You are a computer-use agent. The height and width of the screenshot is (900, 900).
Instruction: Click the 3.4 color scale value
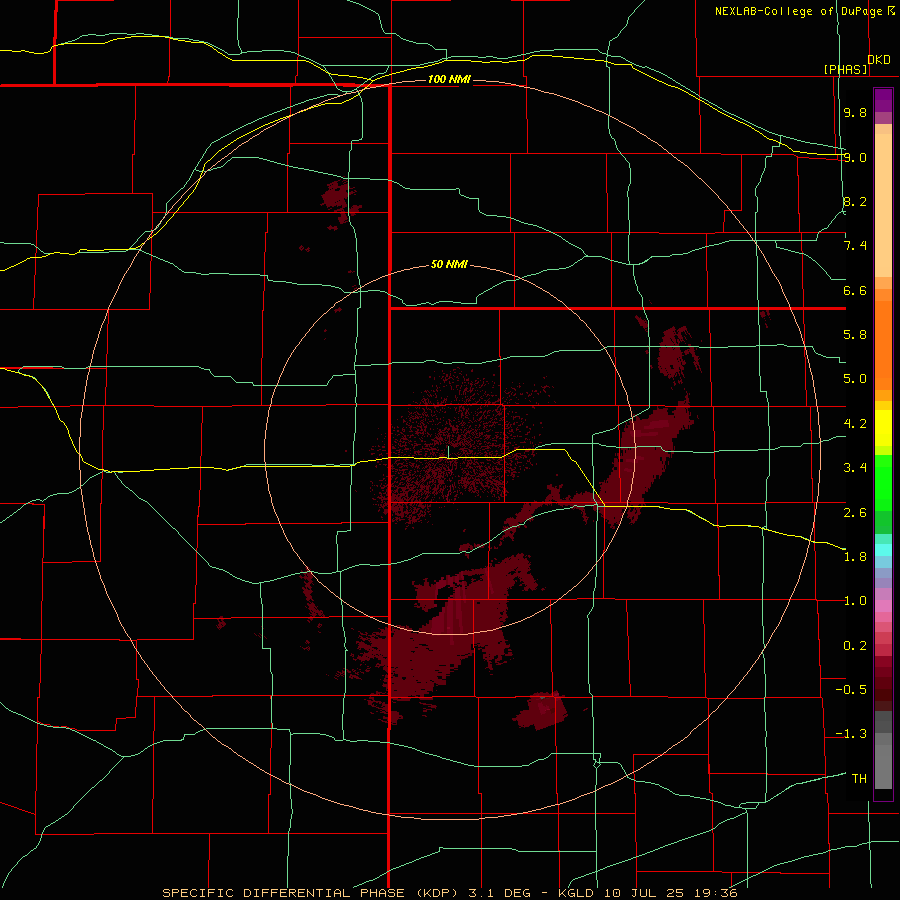(855, 468)
